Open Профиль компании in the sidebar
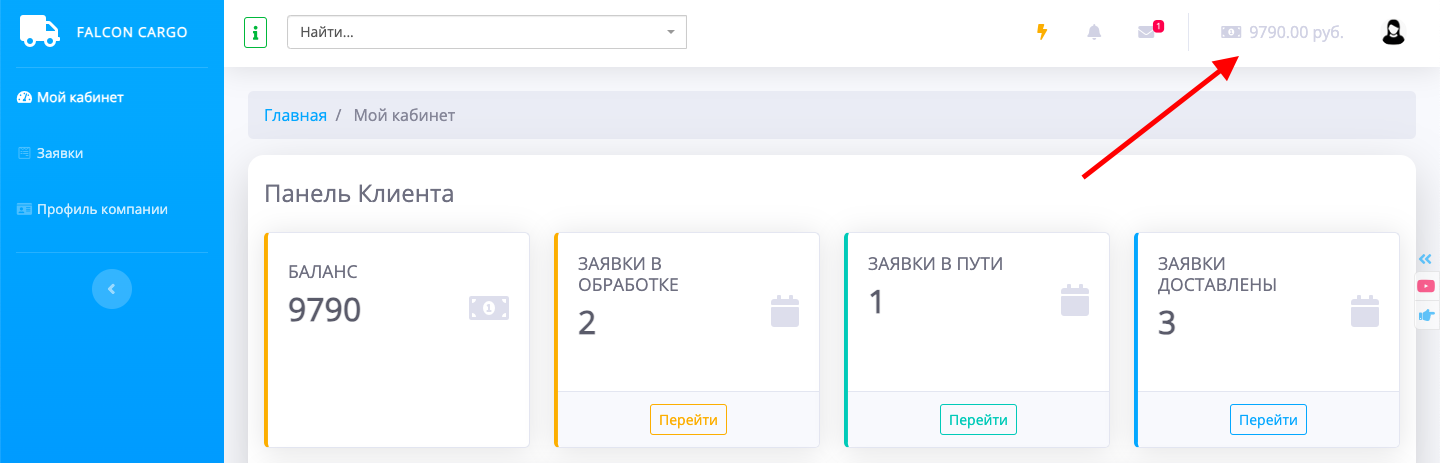The image size is (1440, 463). click(102, 209)
